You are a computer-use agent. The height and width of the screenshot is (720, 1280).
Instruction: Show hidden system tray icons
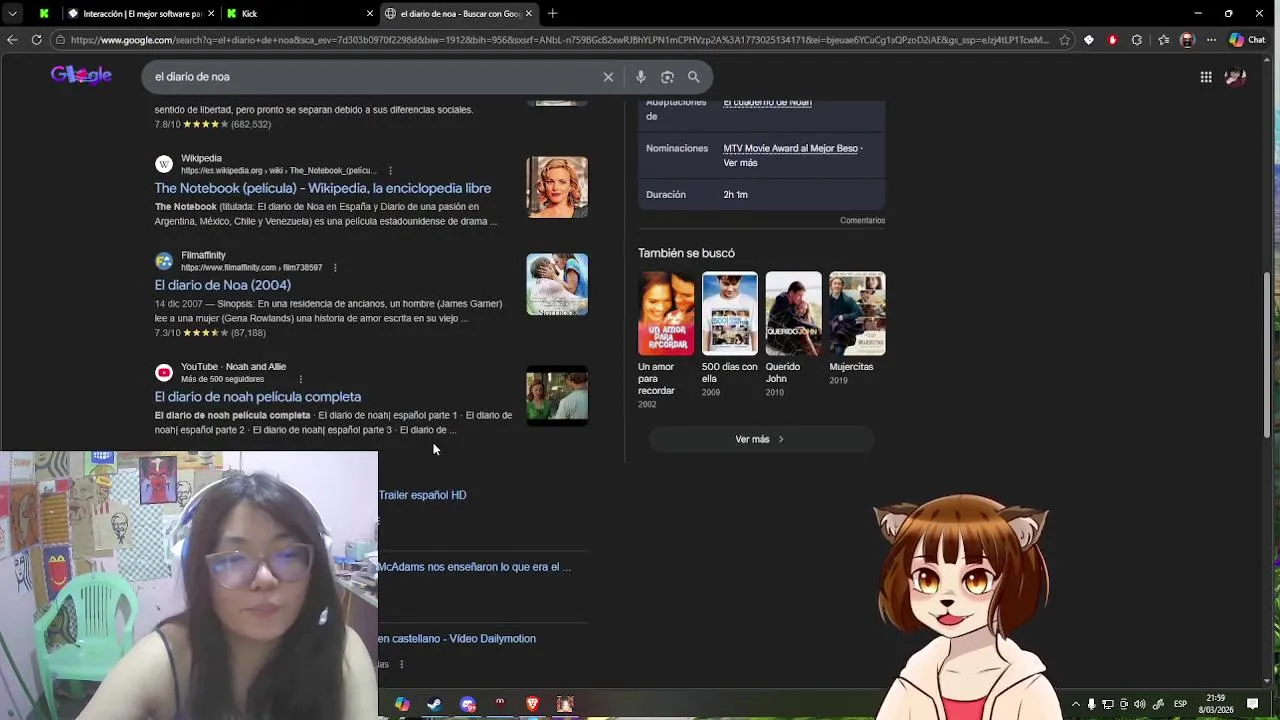(x=1076, y=704)
